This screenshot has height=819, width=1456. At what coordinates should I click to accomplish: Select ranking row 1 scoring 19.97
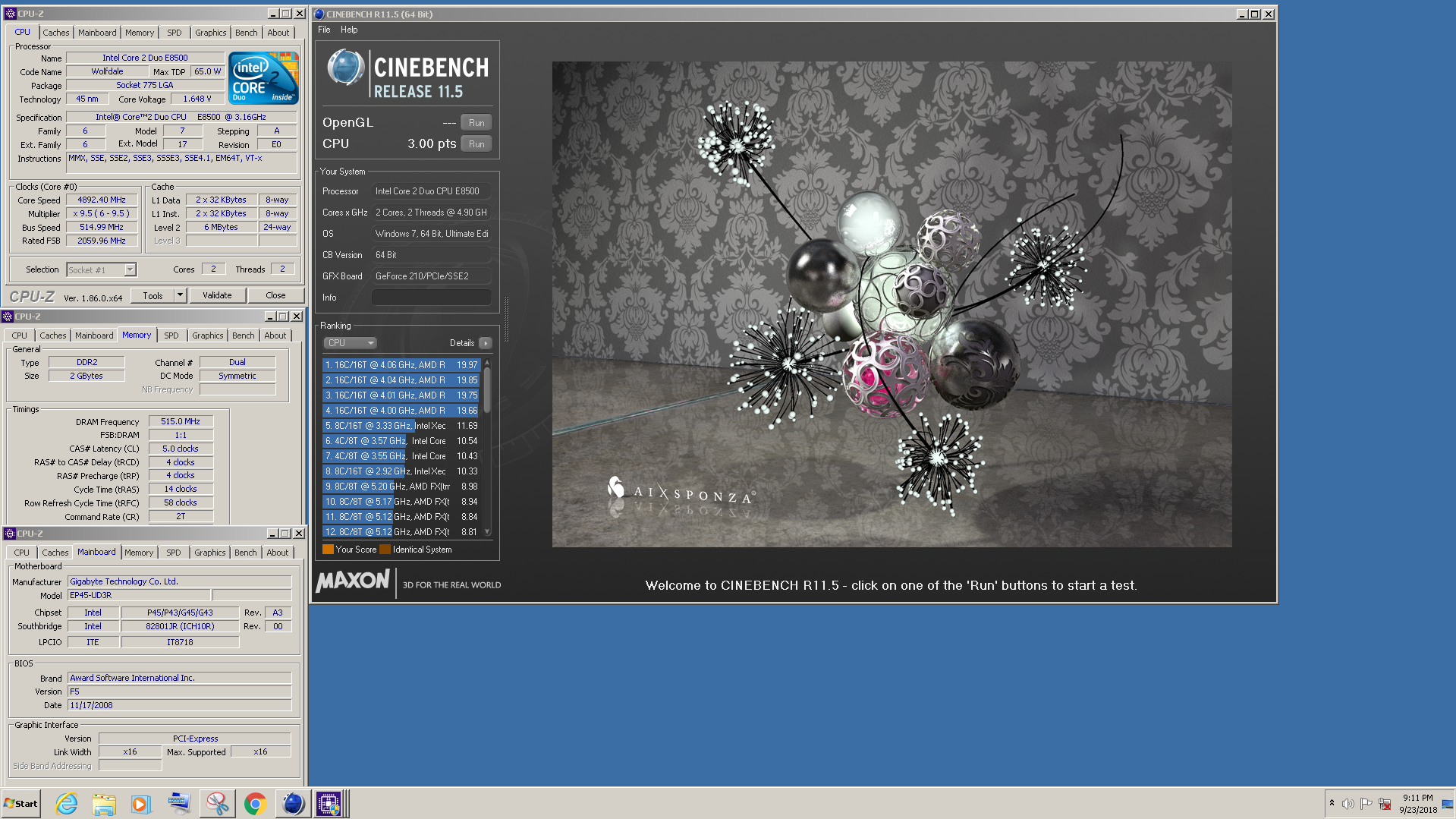tap(401, 365)
